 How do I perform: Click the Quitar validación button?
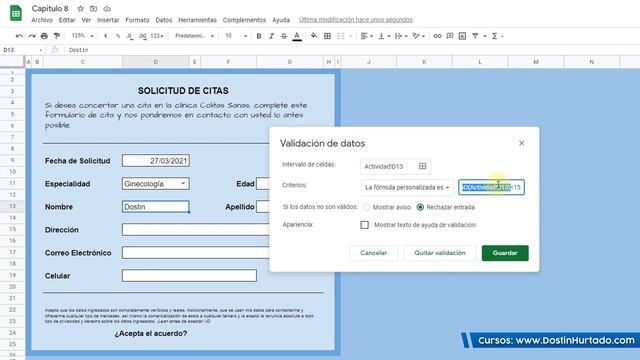pyautogui.click(x=440, y=253)
